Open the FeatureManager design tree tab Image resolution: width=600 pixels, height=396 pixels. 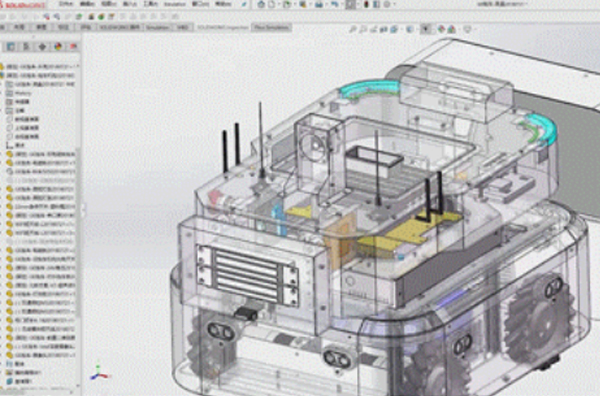10,46
